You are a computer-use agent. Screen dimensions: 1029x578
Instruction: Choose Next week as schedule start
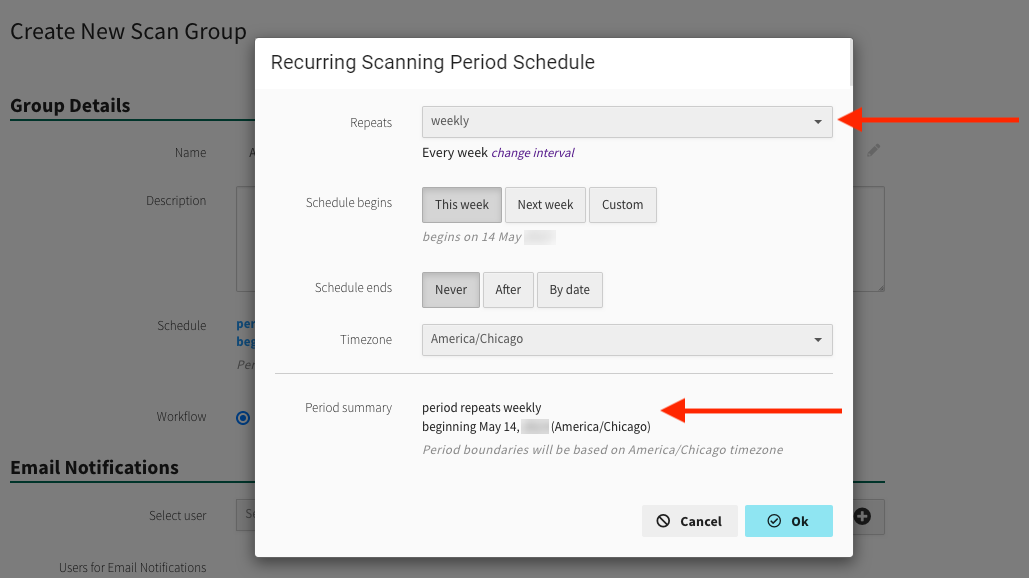tap(545, 205)
